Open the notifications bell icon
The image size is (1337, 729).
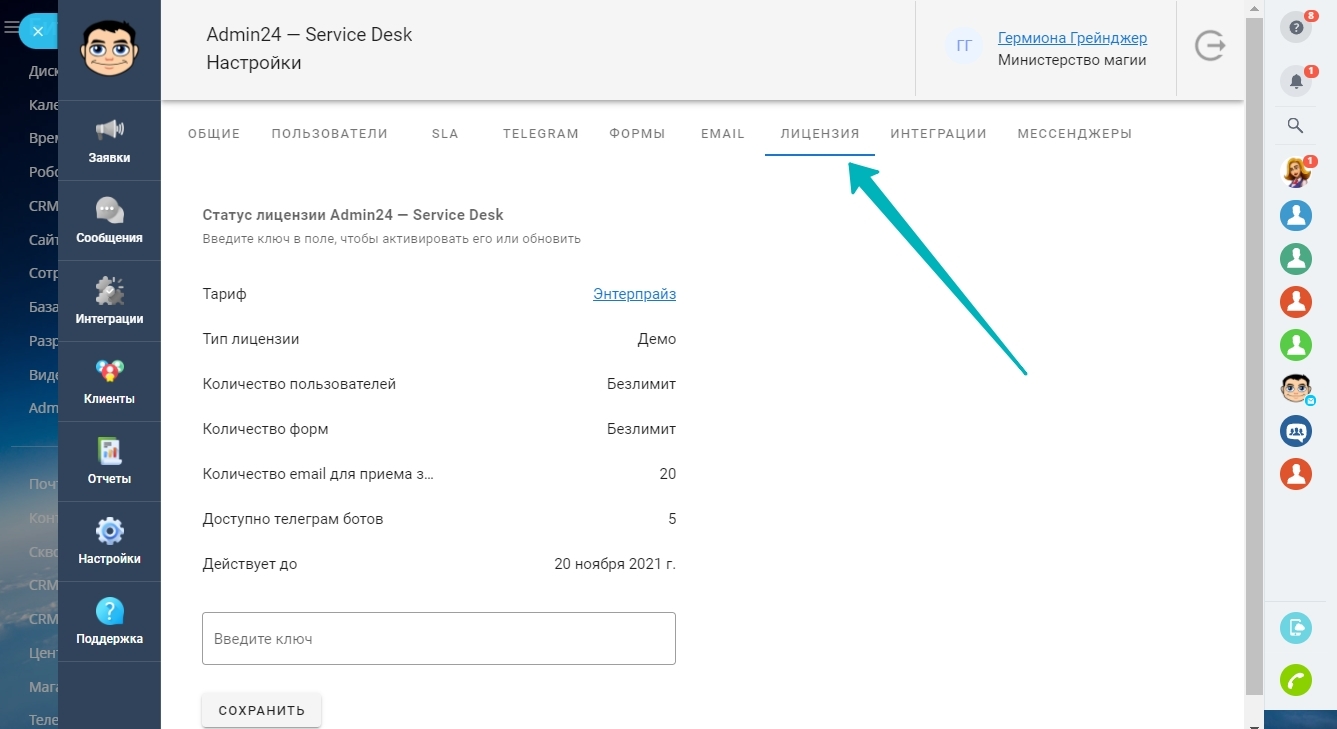click(1296, 81)
